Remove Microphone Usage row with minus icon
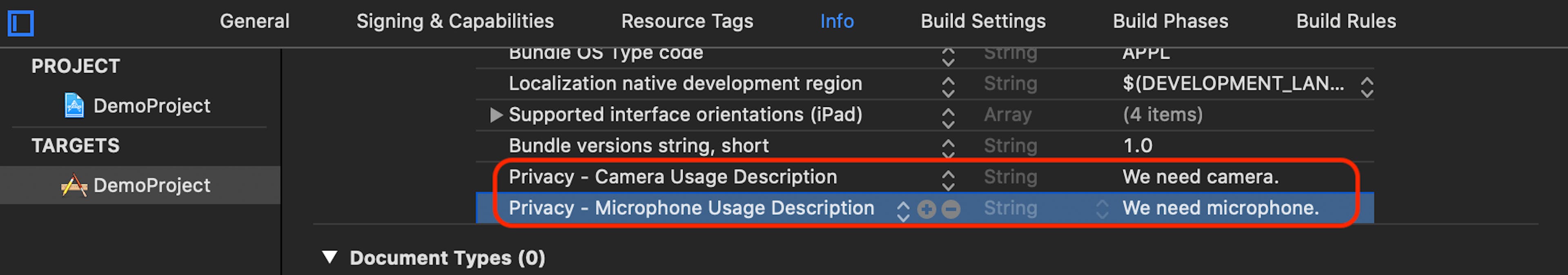Image resolution: width=1568 pixels, height=275 pixels. pyautogui.click(x=951, y=209)
